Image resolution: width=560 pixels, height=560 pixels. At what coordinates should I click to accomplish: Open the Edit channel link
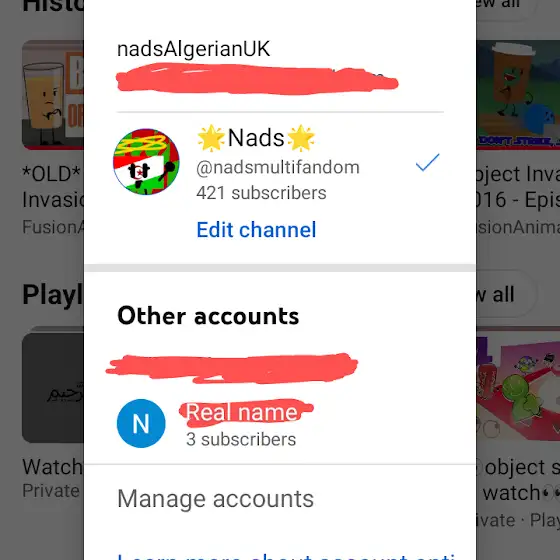[x=256, y=230]
